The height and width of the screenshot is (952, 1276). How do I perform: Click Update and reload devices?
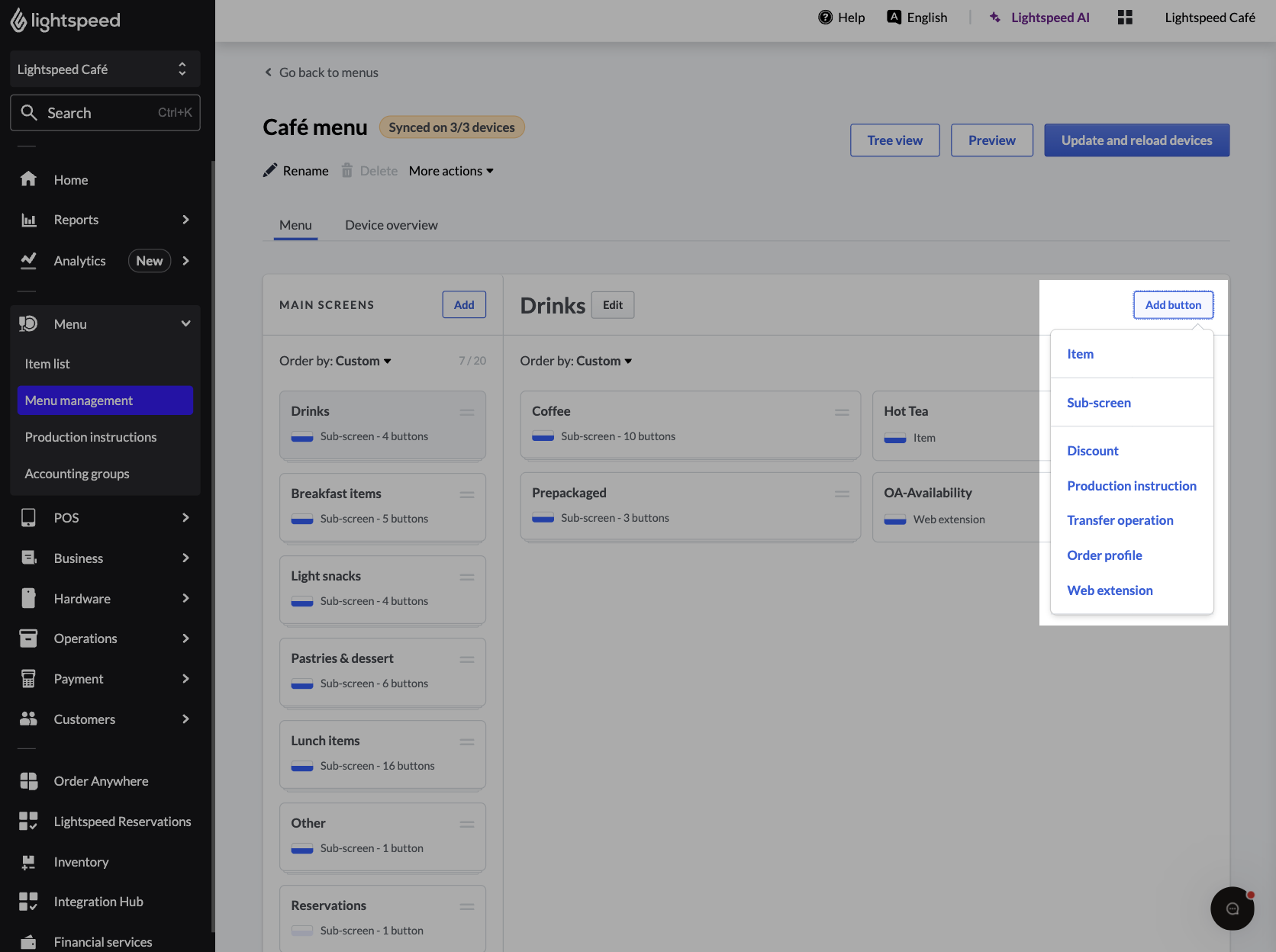1136,140
